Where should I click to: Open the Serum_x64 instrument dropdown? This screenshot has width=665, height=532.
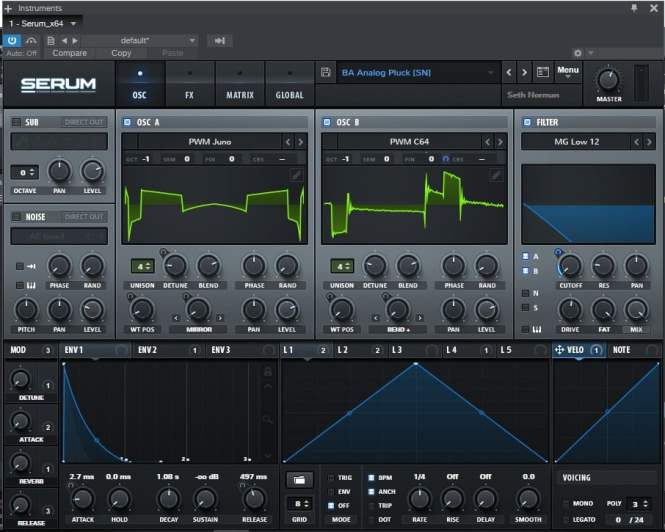(x=73, y=23)
